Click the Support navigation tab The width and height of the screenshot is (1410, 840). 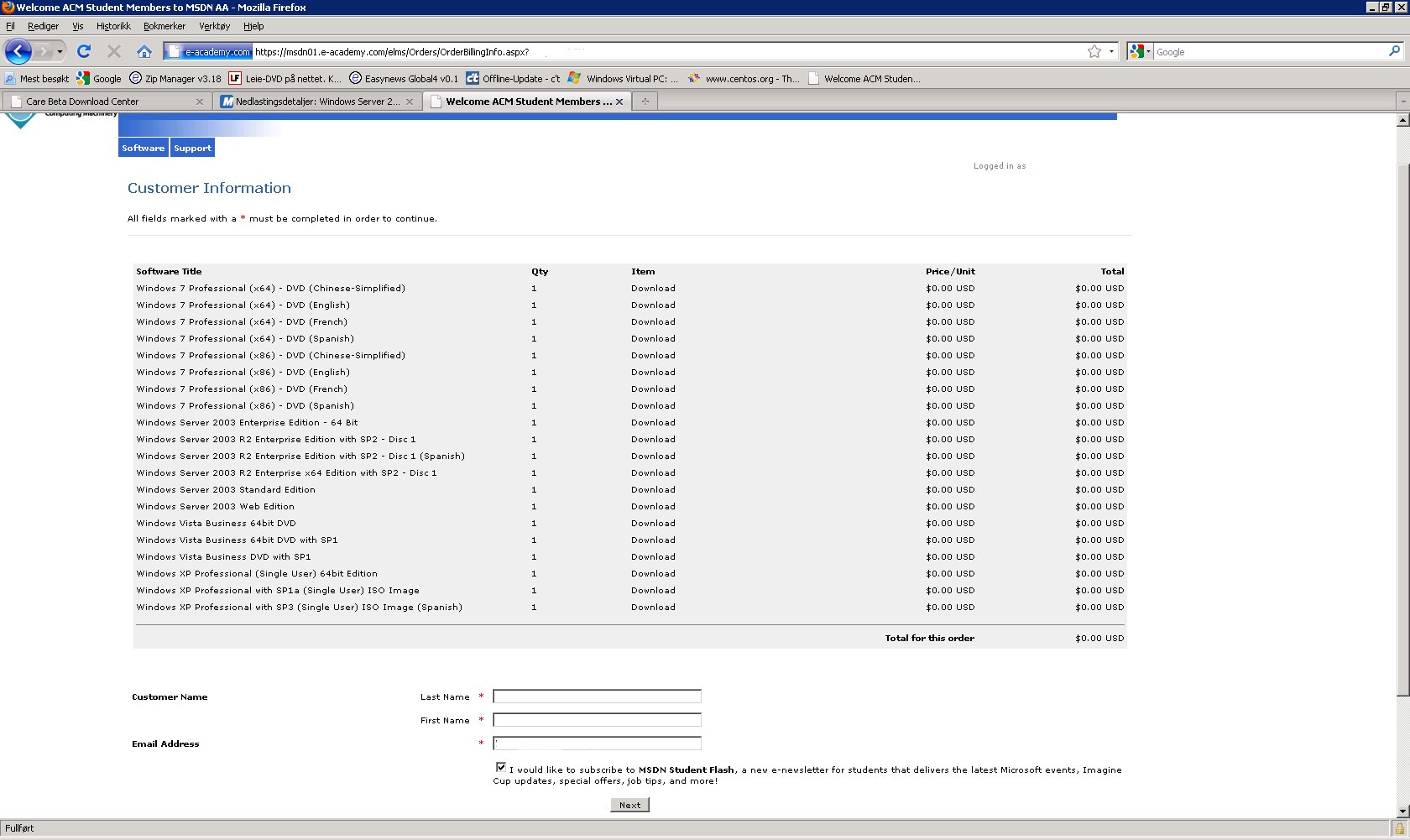(x=193, y=148)
